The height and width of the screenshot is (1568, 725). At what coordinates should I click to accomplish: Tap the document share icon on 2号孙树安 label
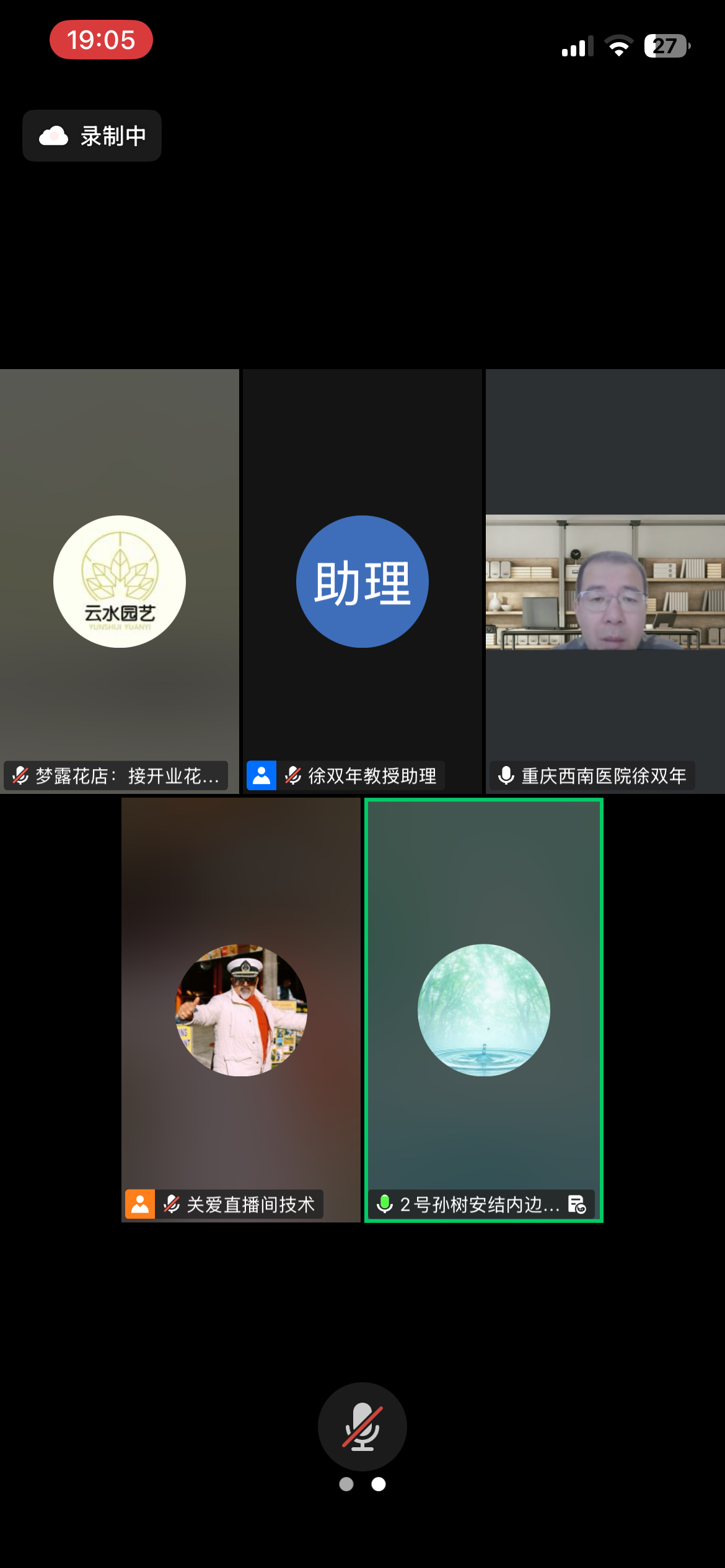point(577,1204)
